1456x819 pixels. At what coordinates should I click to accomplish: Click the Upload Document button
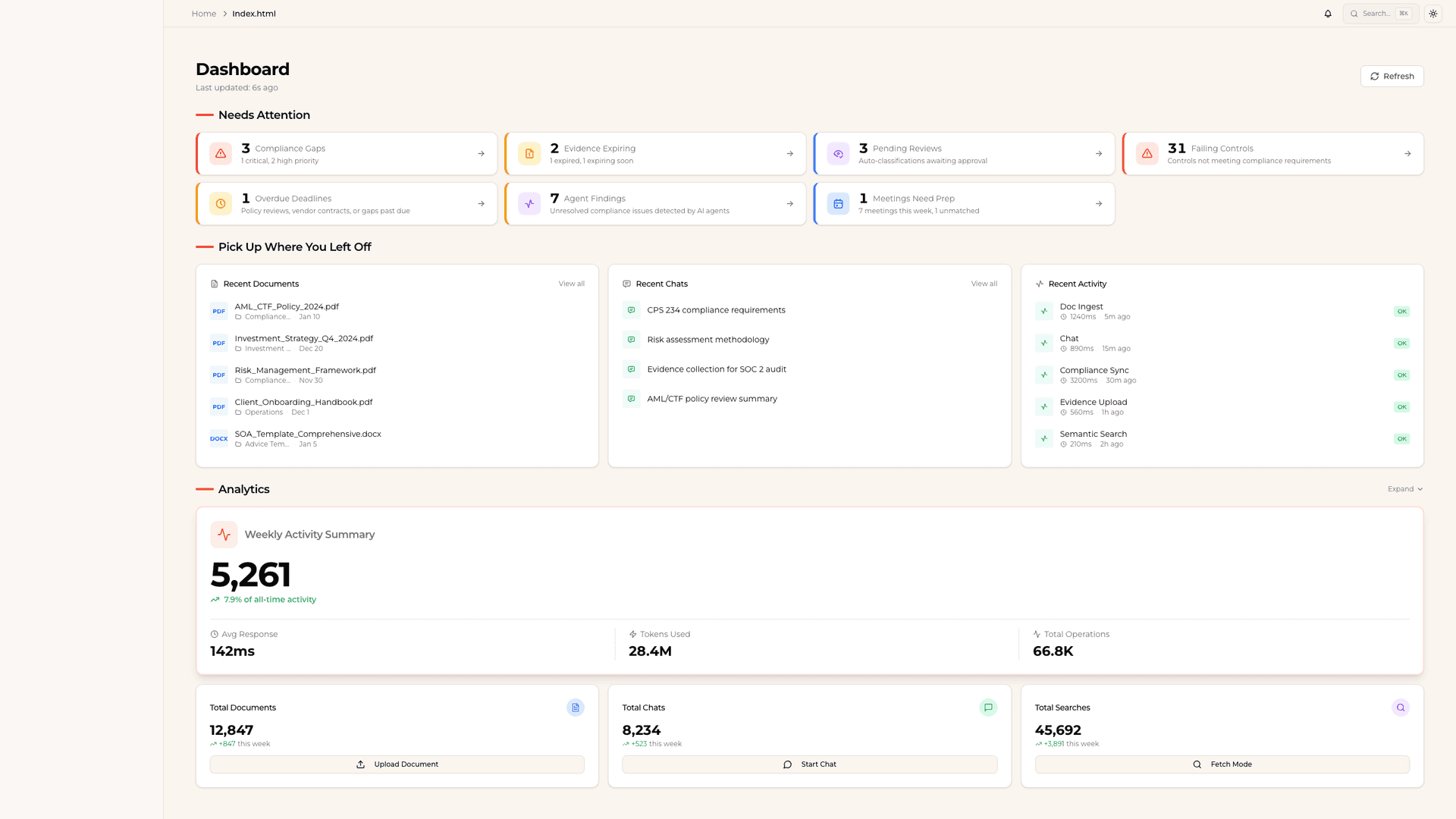[x=397, y=764]
